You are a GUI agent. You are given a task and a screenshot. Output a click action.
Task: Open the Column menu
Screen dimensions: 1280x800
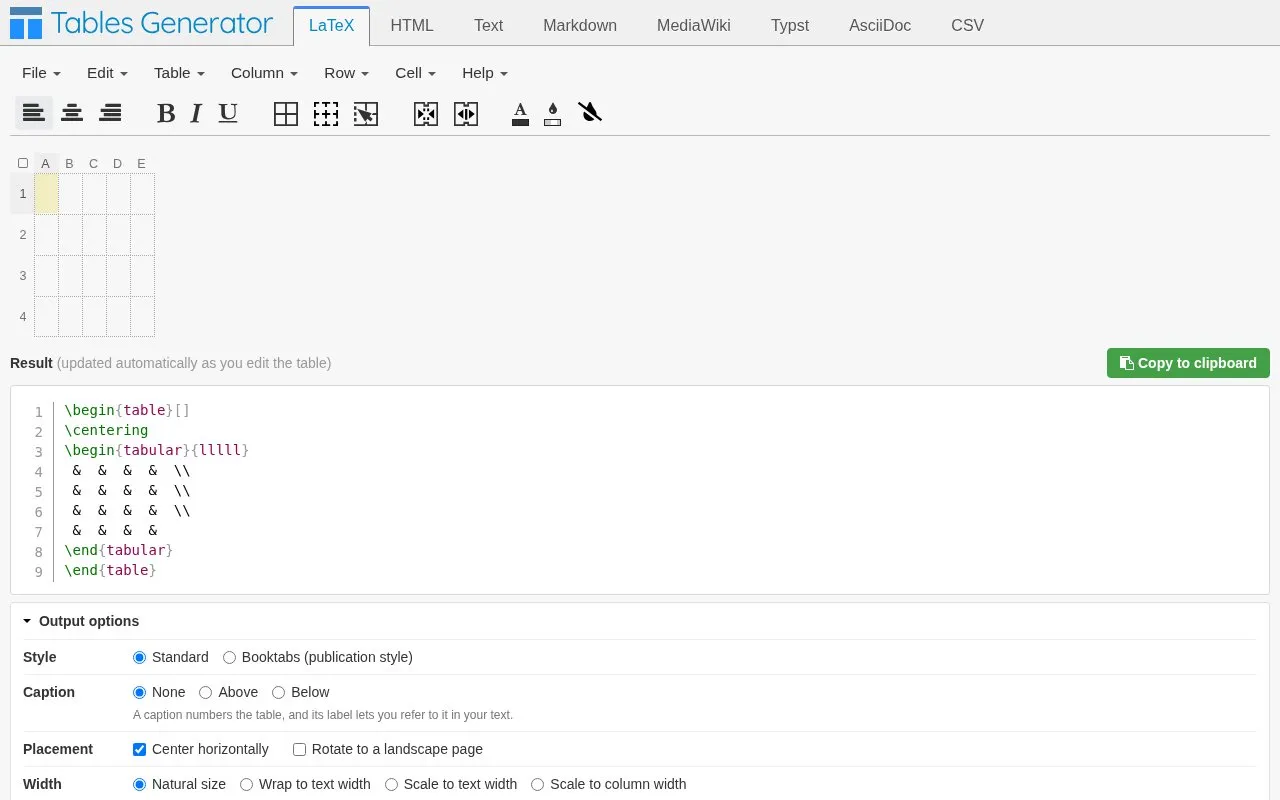tap(264, 73)
